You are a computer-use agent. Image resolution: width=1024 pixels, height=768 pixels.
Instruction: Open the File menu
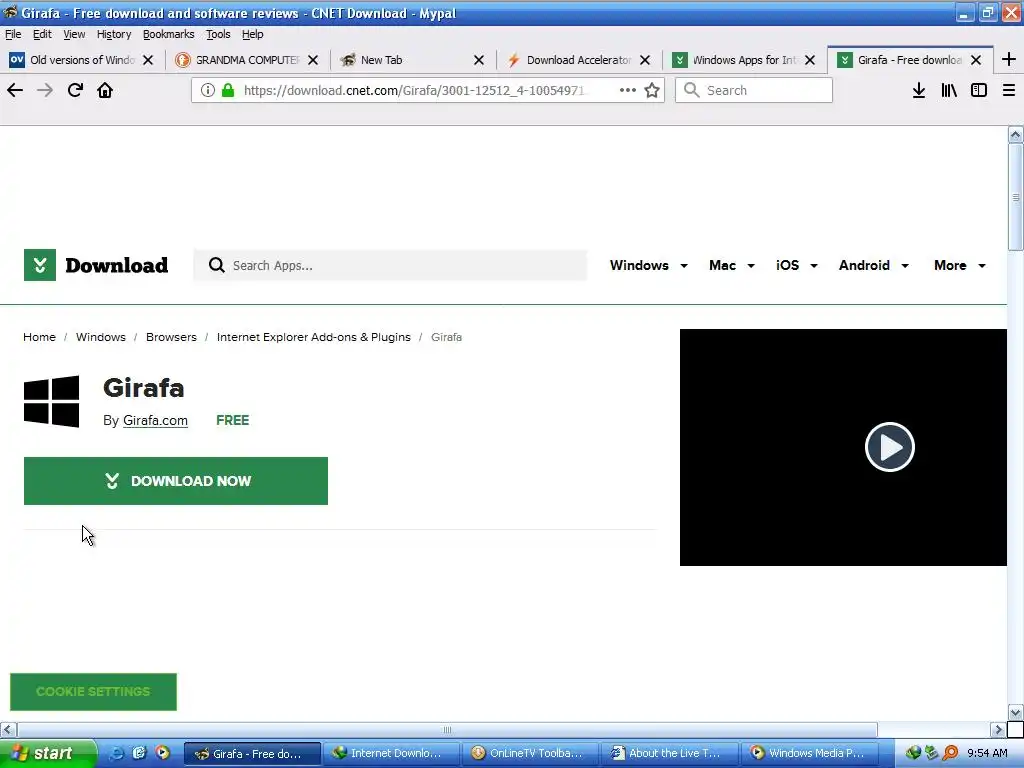point(13,34)
